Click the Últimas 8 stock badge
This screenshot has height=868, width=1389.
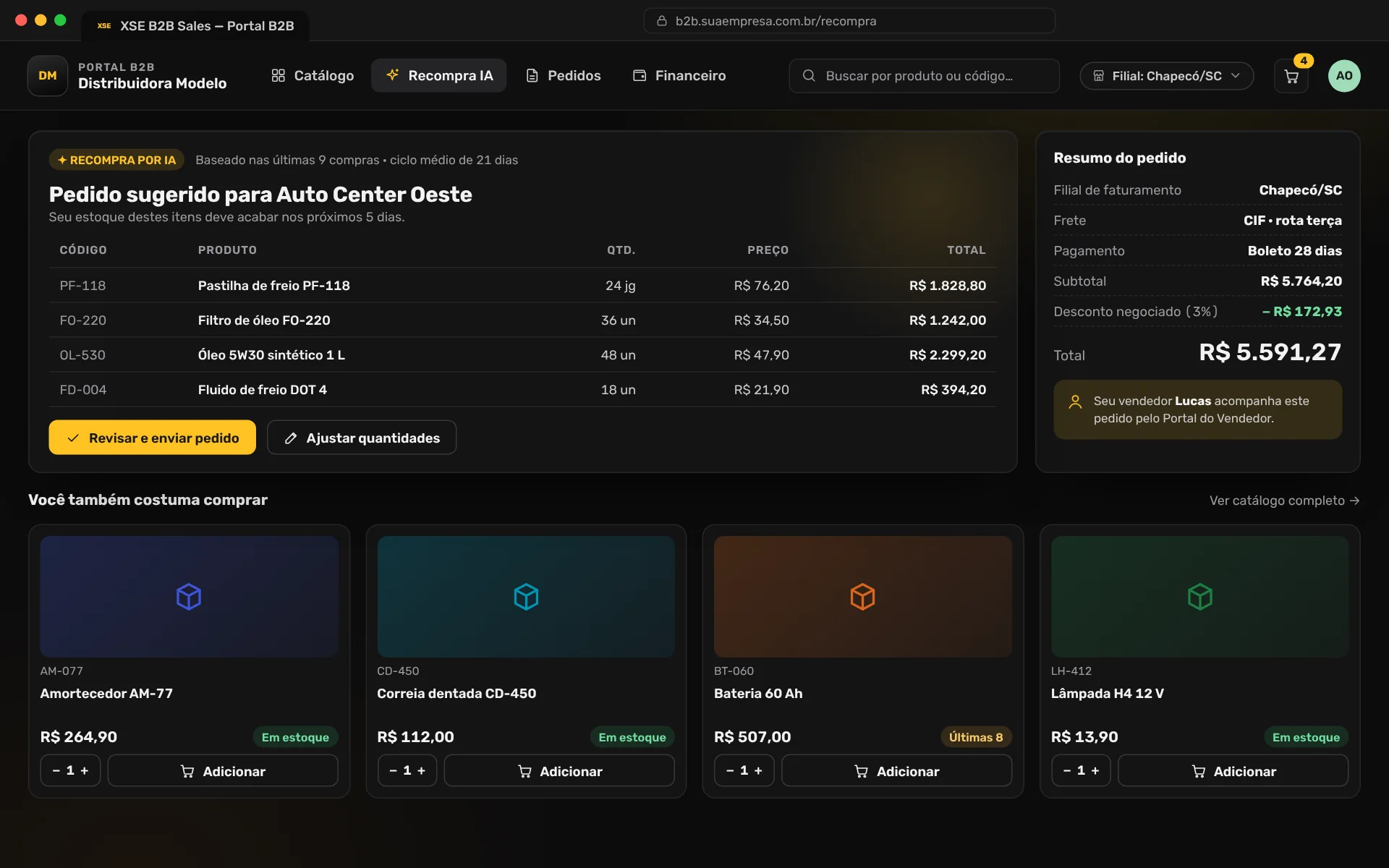[x=976, y=737]
